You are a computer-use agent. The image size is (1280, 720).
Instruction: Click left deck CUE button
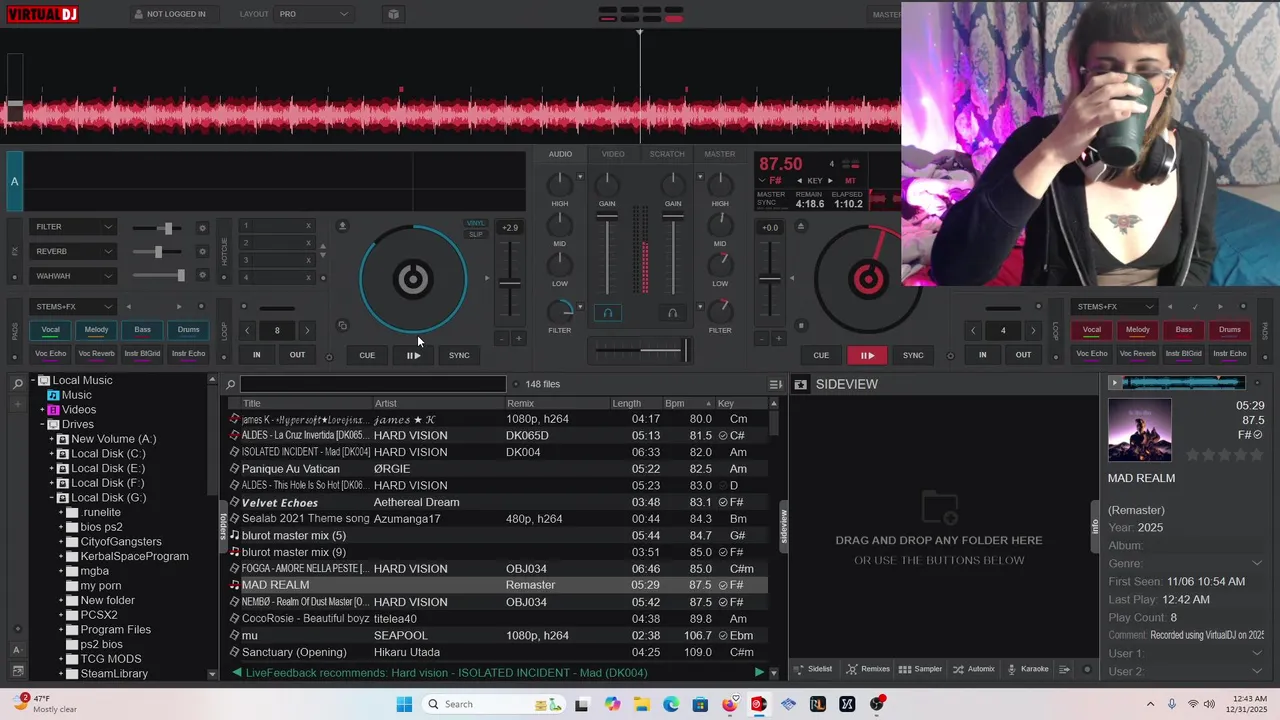(x=367, y=355)
